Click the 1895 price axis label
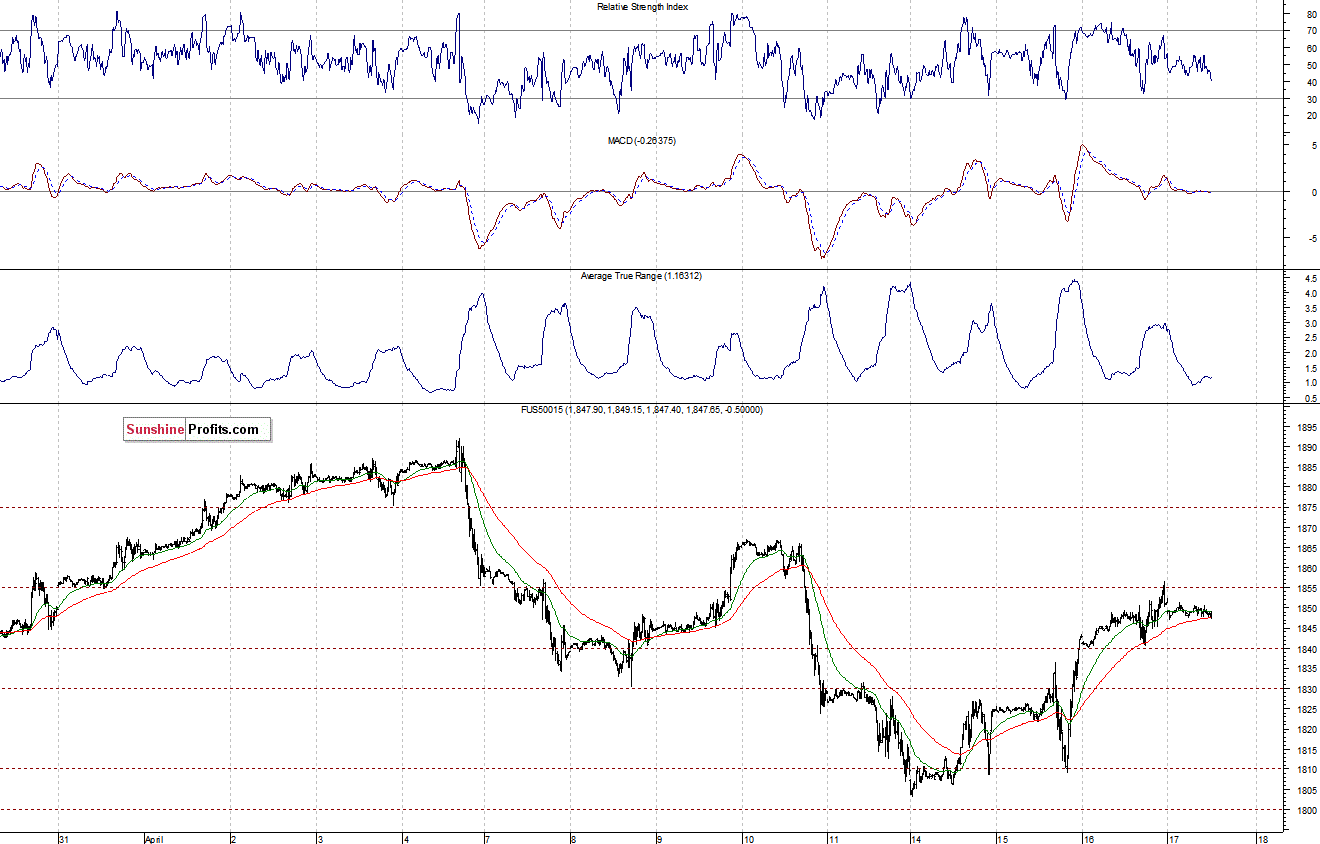The image size is (1320, 844). coord(1306,427)
